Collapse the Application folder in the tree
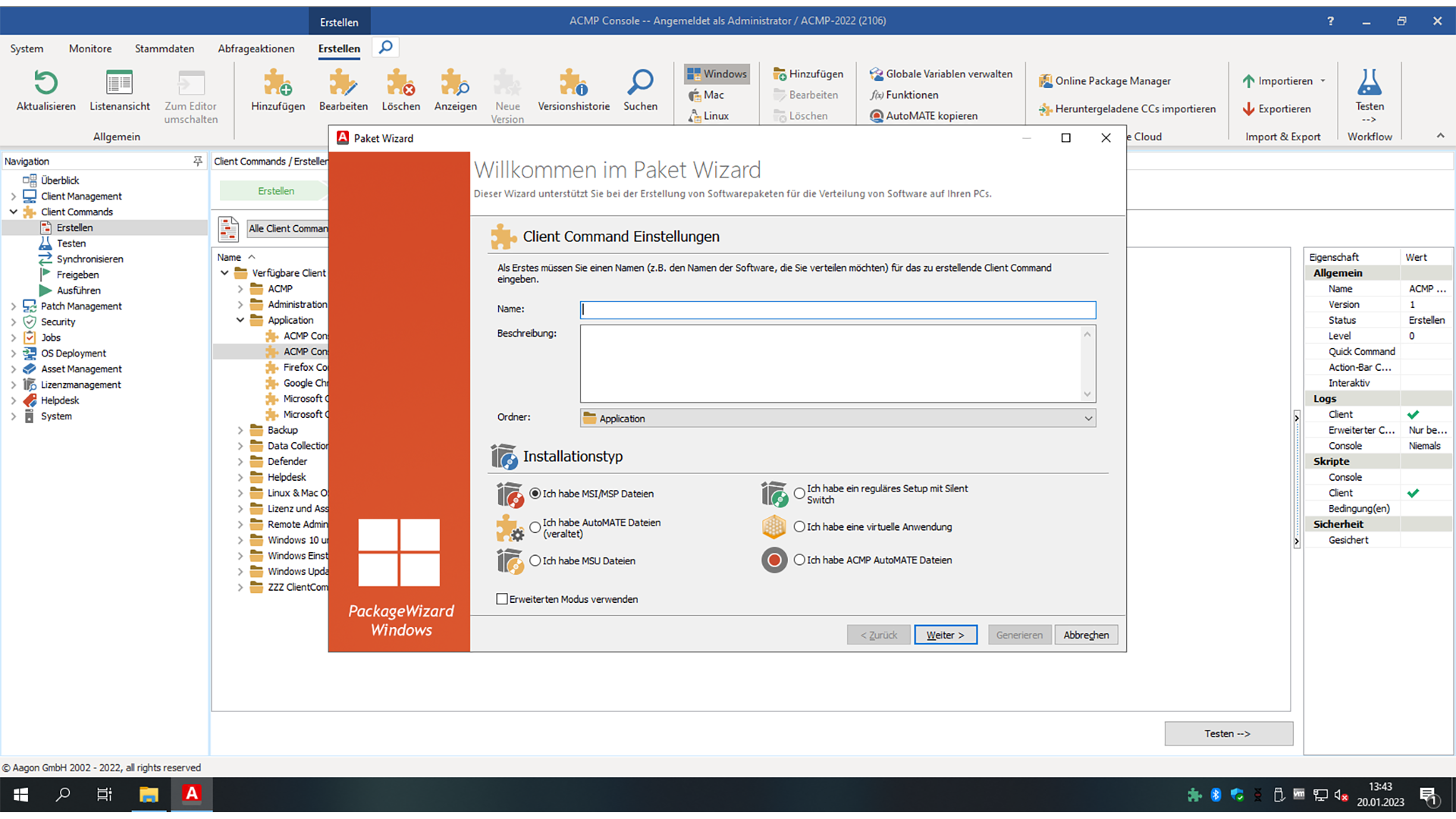Image resolution: width=1456 pixels, height=819 pixels. pos(240,320)
